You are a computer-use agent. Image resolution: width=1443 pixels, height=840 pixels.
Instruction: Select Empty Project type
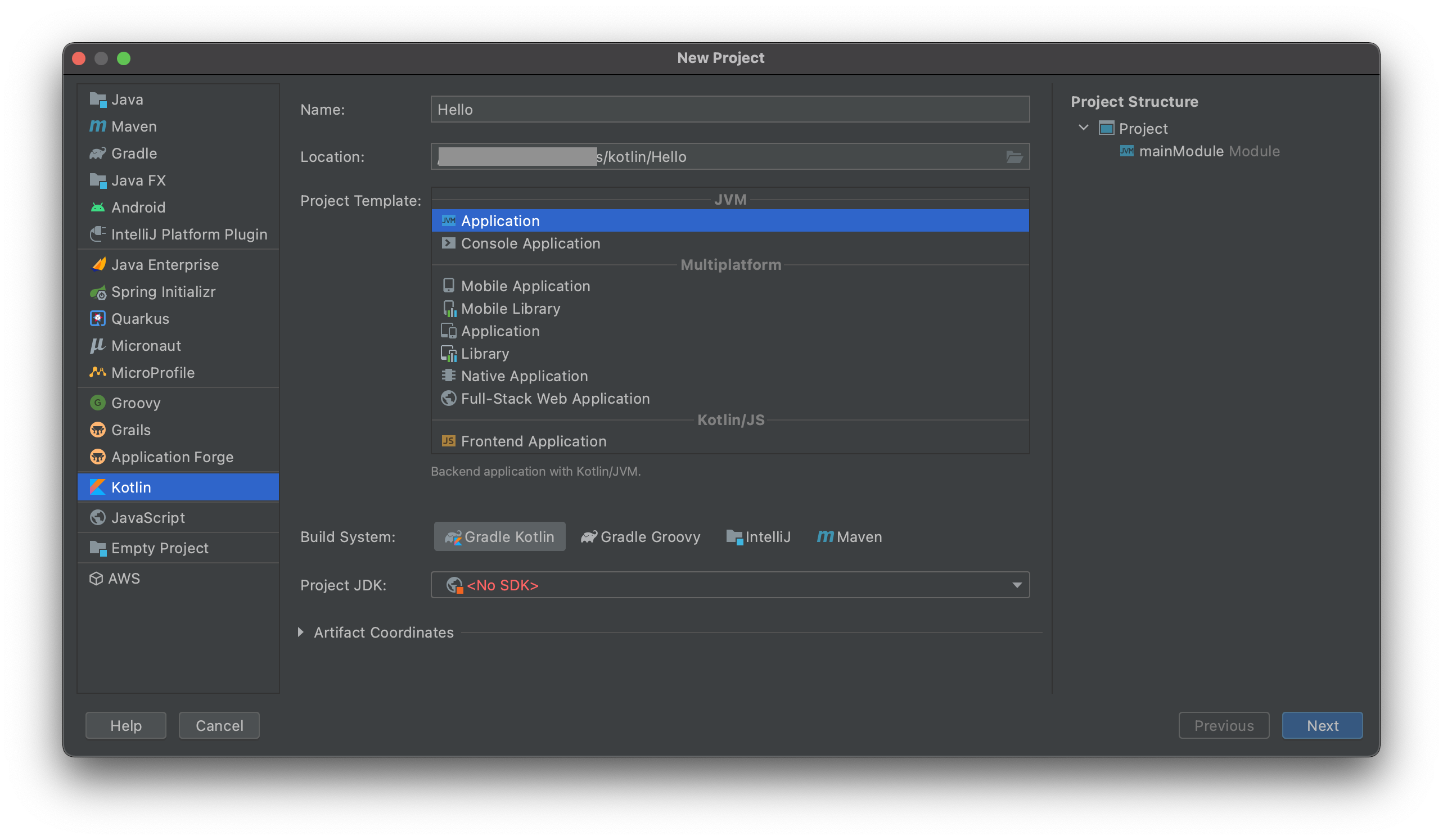click(x=178, y=548)
